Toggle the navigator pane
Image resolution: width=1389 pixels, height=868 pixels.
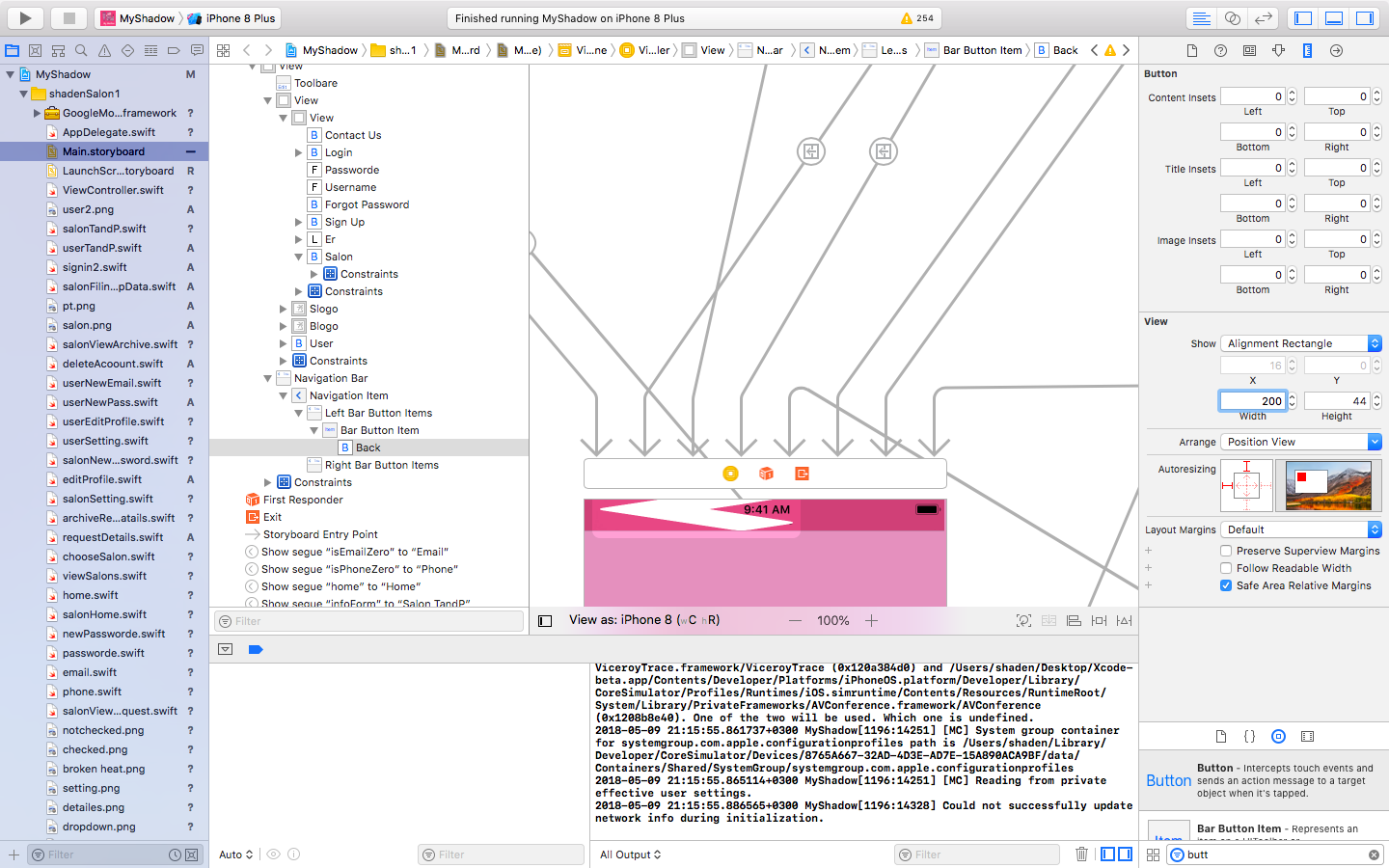[1303, 18]
